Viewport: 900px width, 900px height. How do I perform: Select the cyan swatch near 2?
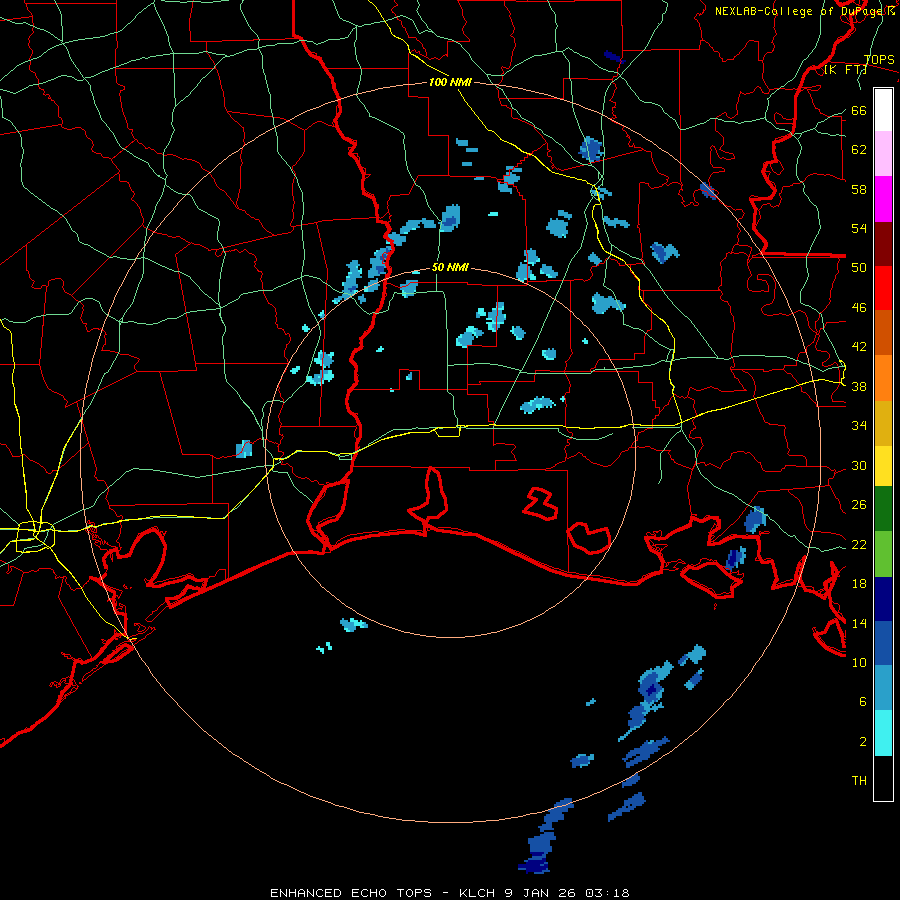coord(883,733)
